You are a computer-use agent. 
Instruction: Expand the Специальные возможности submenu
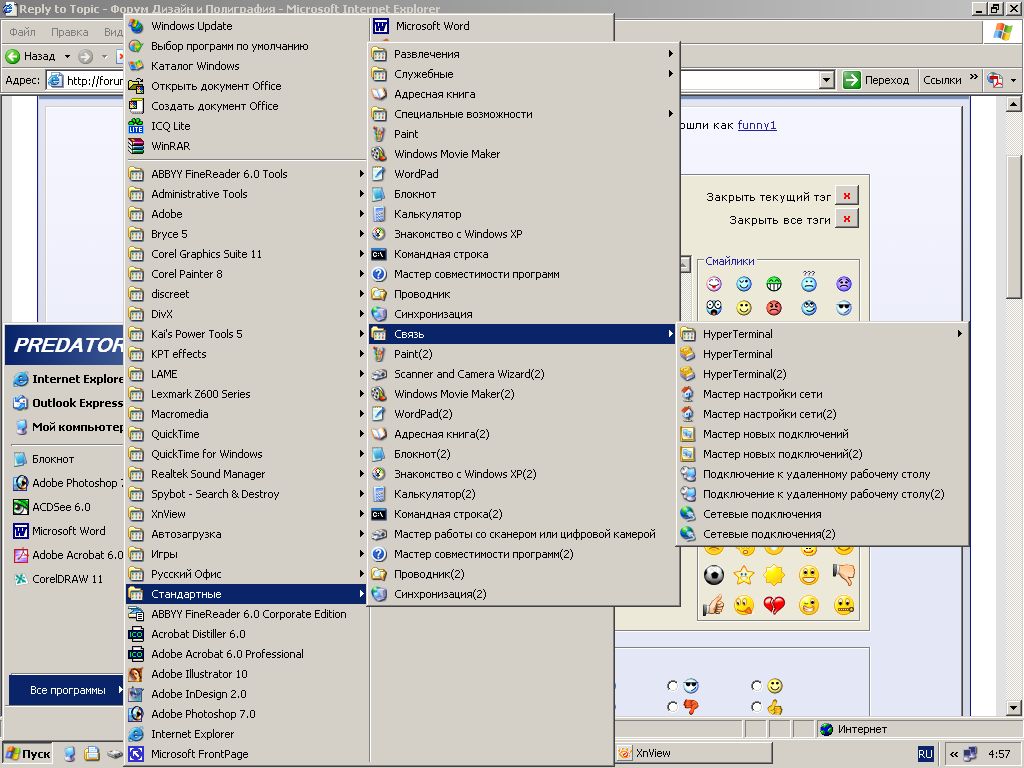(523, 114)
